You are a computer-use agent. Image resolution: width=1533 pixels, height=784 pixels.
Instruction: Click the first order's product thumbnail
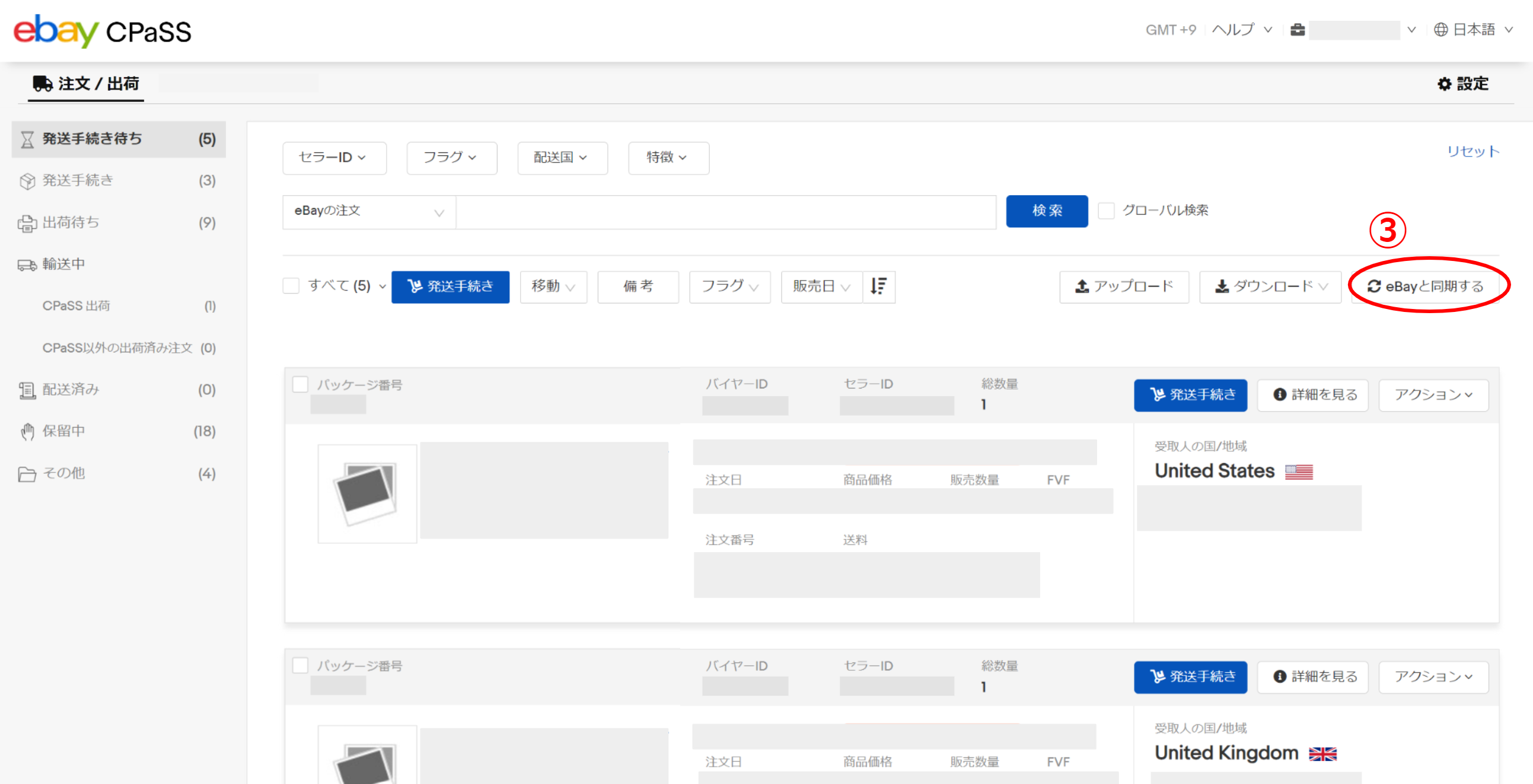(367, 493)
